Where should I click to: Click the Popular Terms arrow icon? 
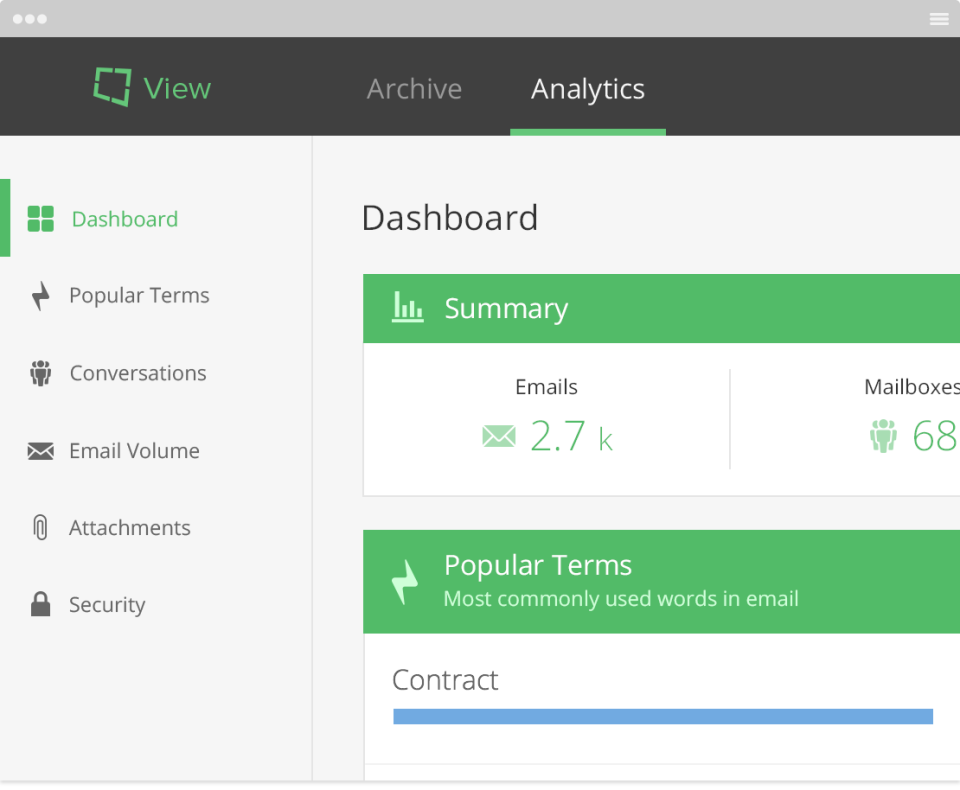coord(41,295)
